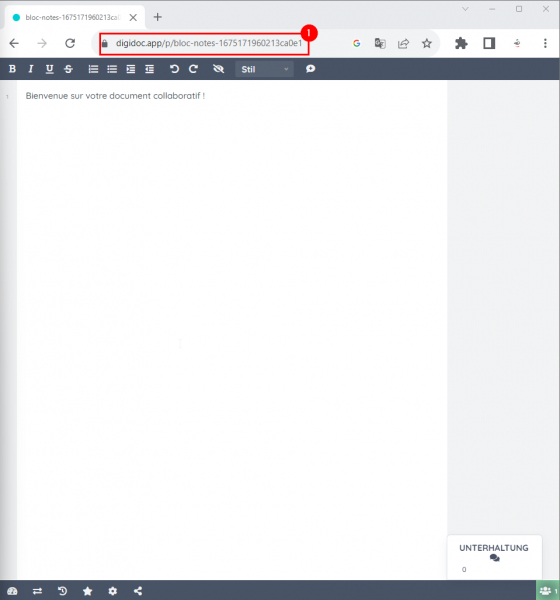560x600 pixels.
Task: Open pad settings gear icon
Action: coord(113,591)
